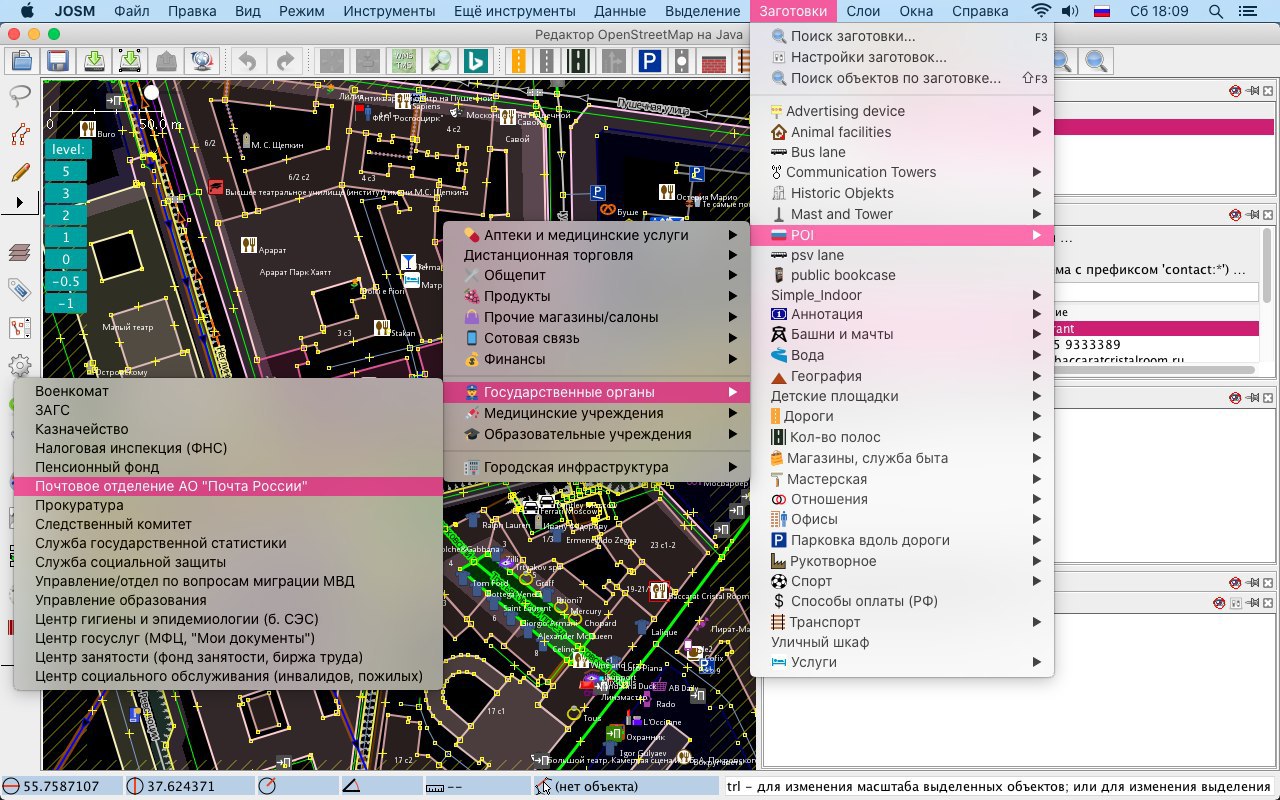Viewport: 1280px width, 800px height.
Task: Select the draw nodes tool
Action: coord(19,134)
